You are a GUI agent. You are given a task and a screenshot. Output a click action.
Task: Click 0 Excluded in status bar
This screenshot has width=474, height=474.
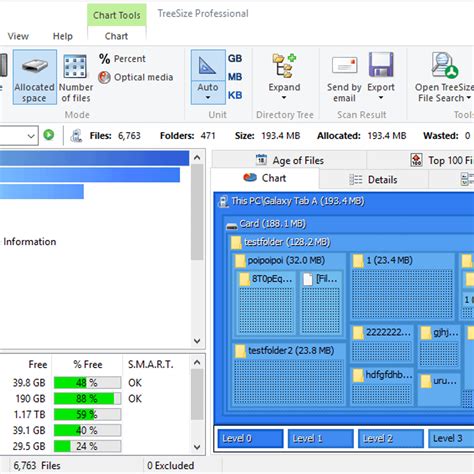[x=171, y=465]
